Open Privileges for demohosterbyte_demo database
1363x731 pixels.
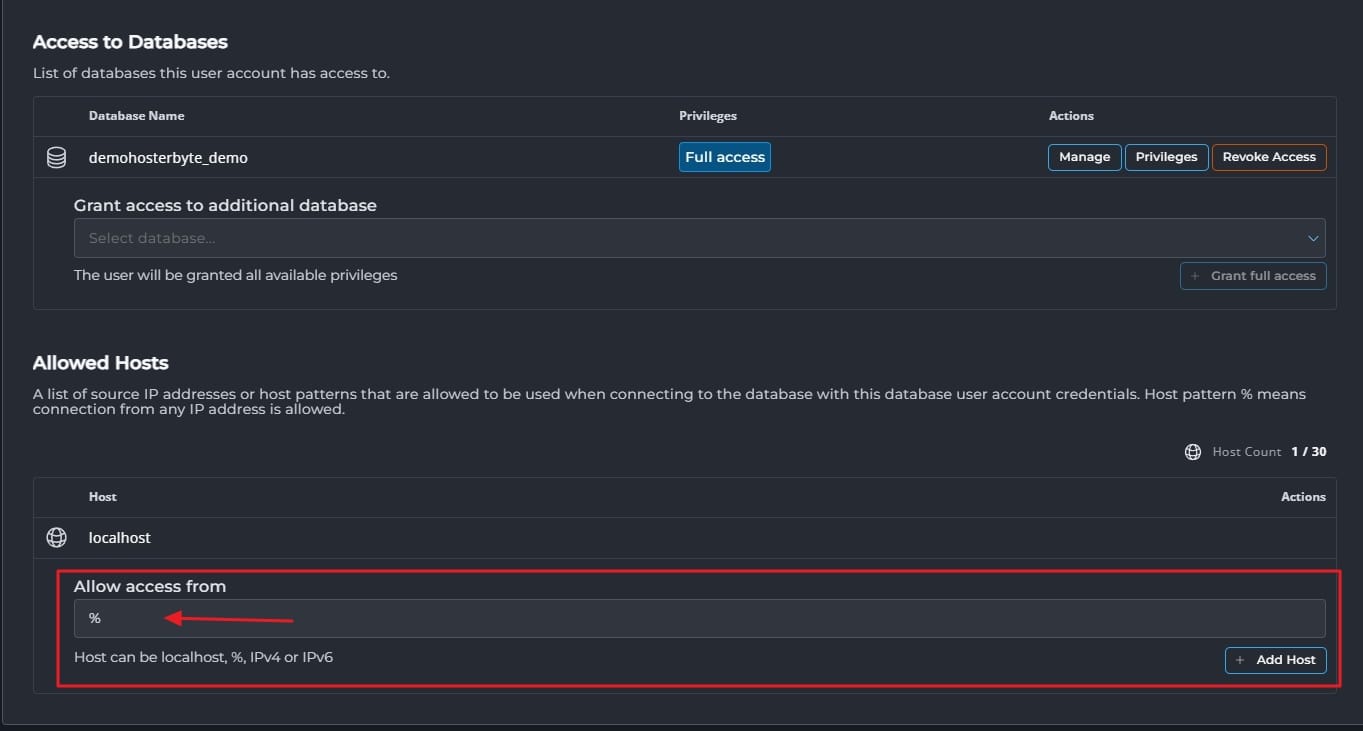(x=1166, y=157)
